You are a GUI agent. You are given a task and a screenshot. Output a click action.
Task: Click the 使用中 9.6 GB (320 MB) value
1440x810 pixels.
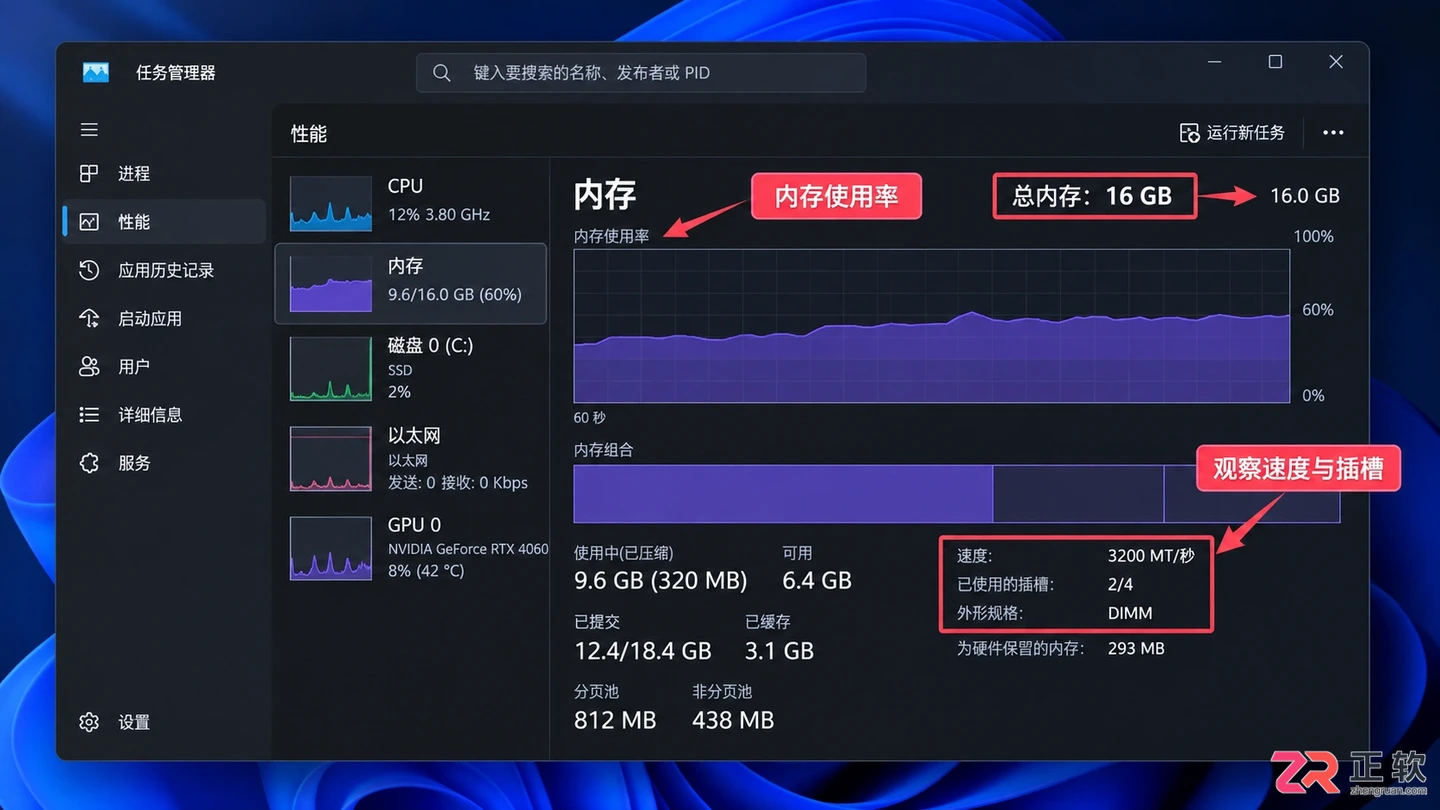(x=660, y=580)
